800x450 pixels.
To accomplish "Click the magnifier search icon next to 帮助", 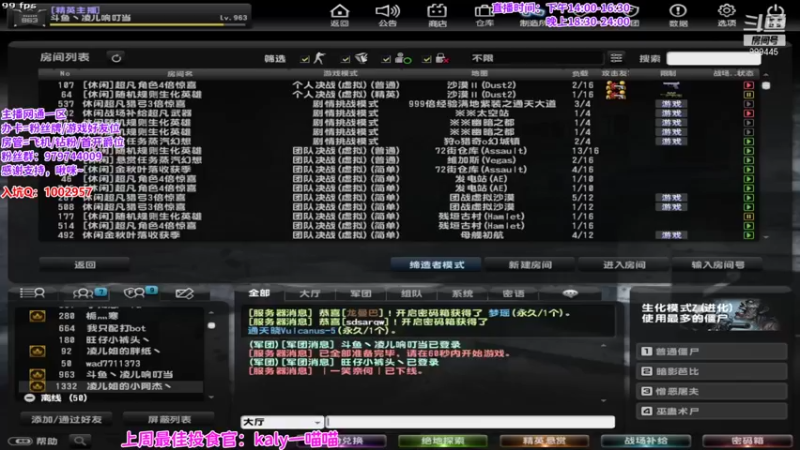I will [80, 440].
